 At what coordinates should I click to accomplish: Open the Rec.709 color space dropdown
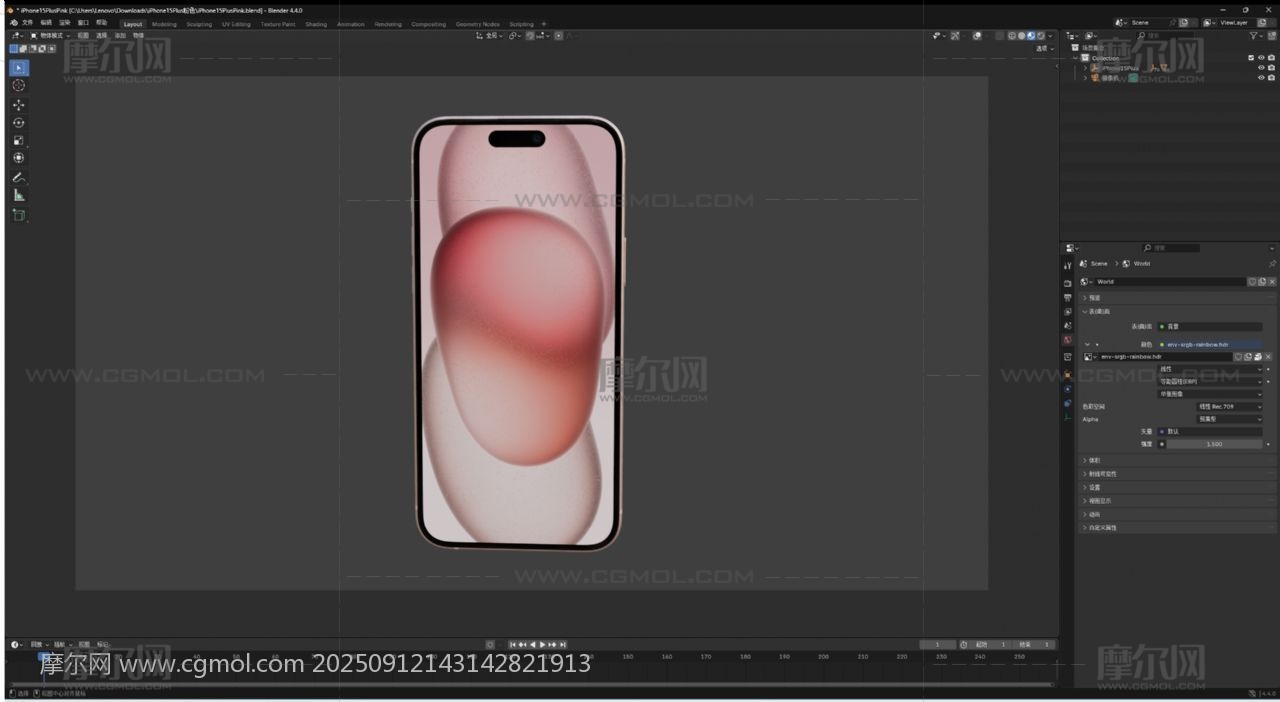(x=1229, y=407)
